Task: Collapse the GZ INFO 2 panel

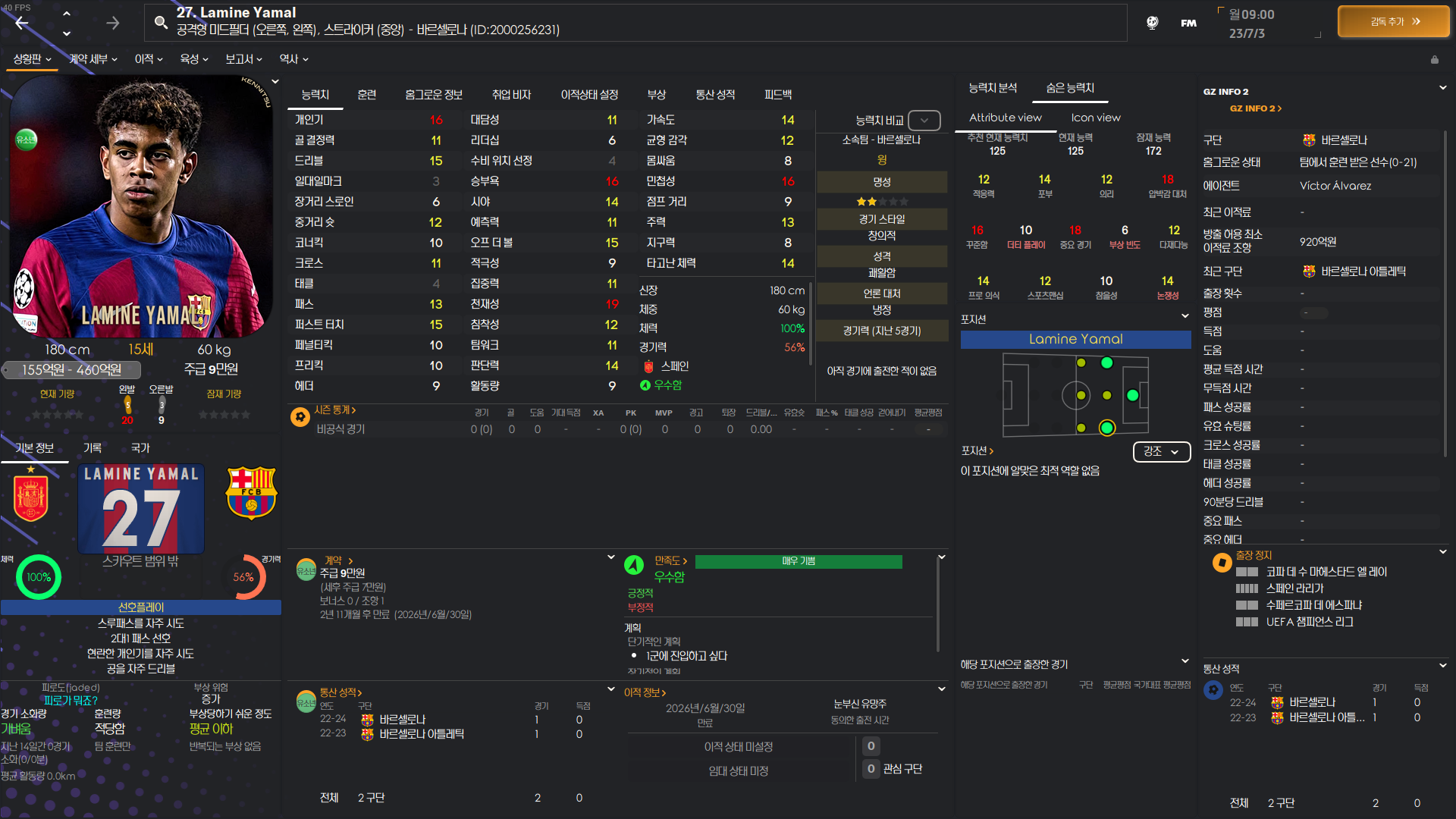Action: 1442,88
